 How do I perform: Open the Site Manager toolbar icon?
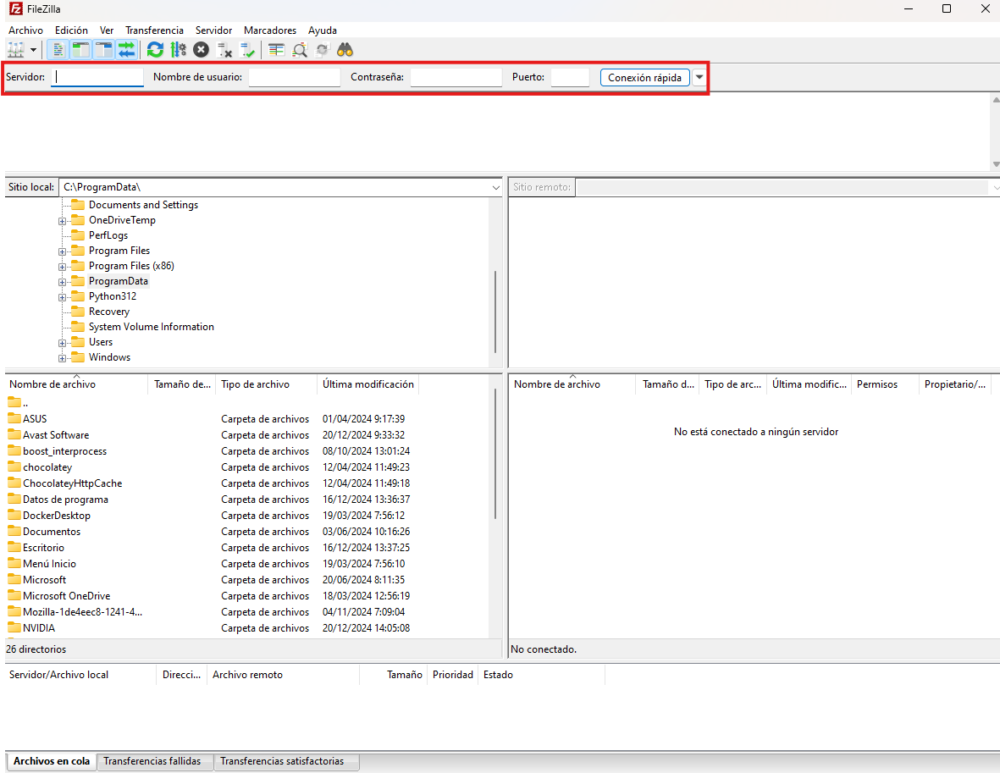tap(15, 50)
